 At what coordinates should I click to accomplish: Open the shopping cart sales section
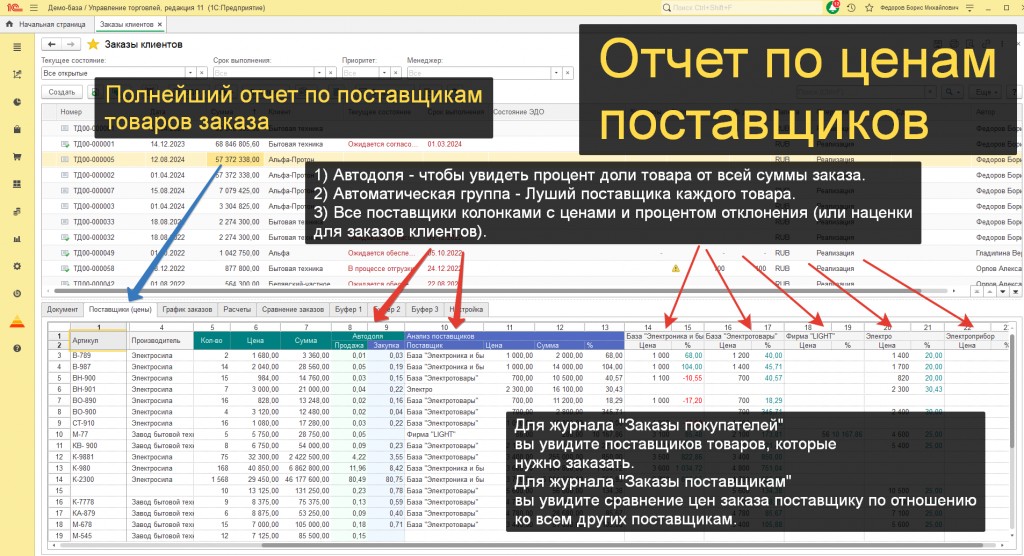pyautogui.click(x=17, y=157)
